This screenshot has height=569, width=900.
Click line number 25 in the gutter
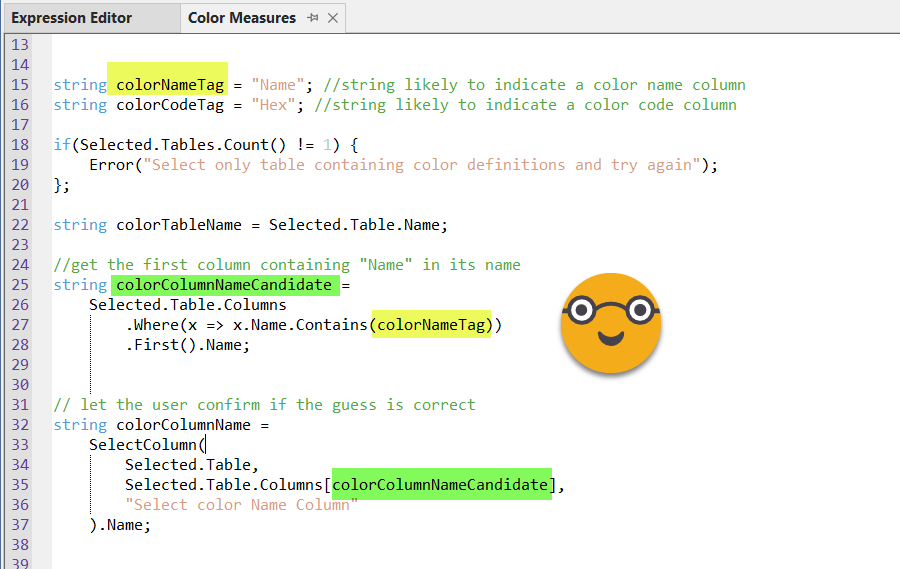(20, 285)
